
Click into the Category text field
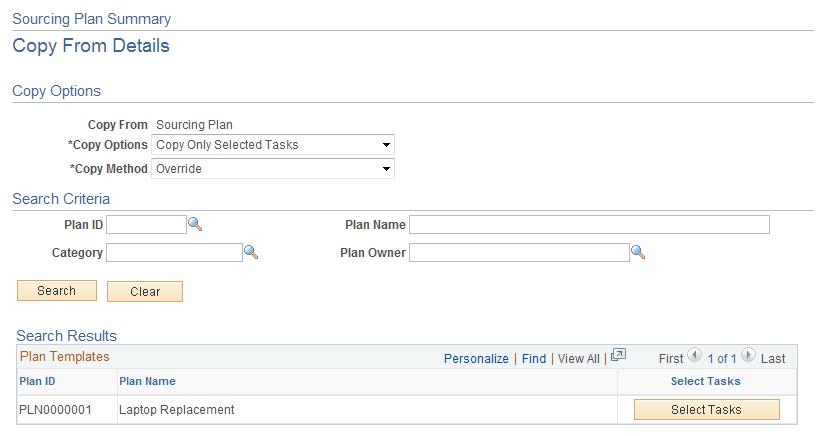[174, 253]
